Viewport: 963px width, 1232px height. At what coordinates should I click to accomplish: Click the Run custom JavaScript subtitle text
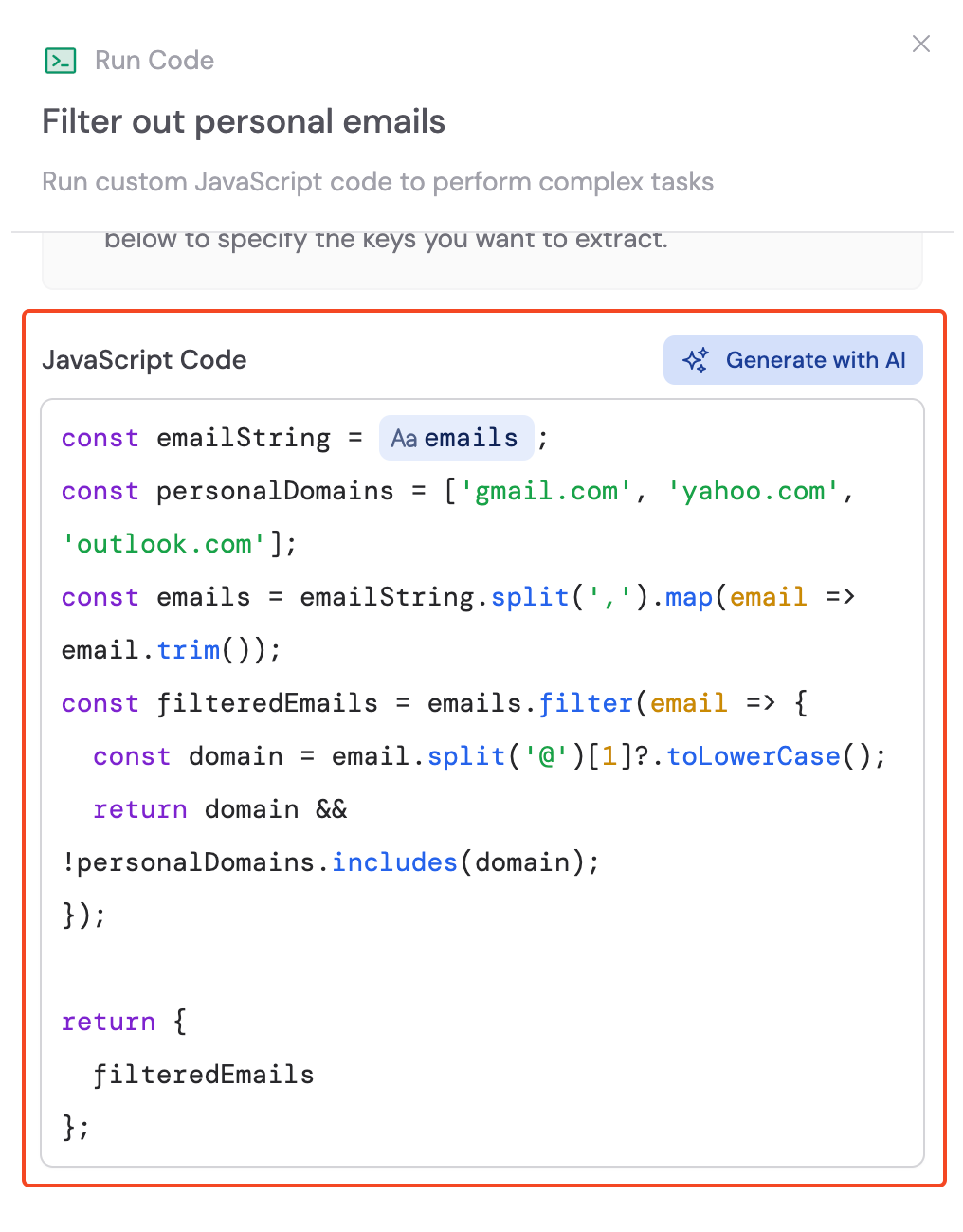pos(377,181)
